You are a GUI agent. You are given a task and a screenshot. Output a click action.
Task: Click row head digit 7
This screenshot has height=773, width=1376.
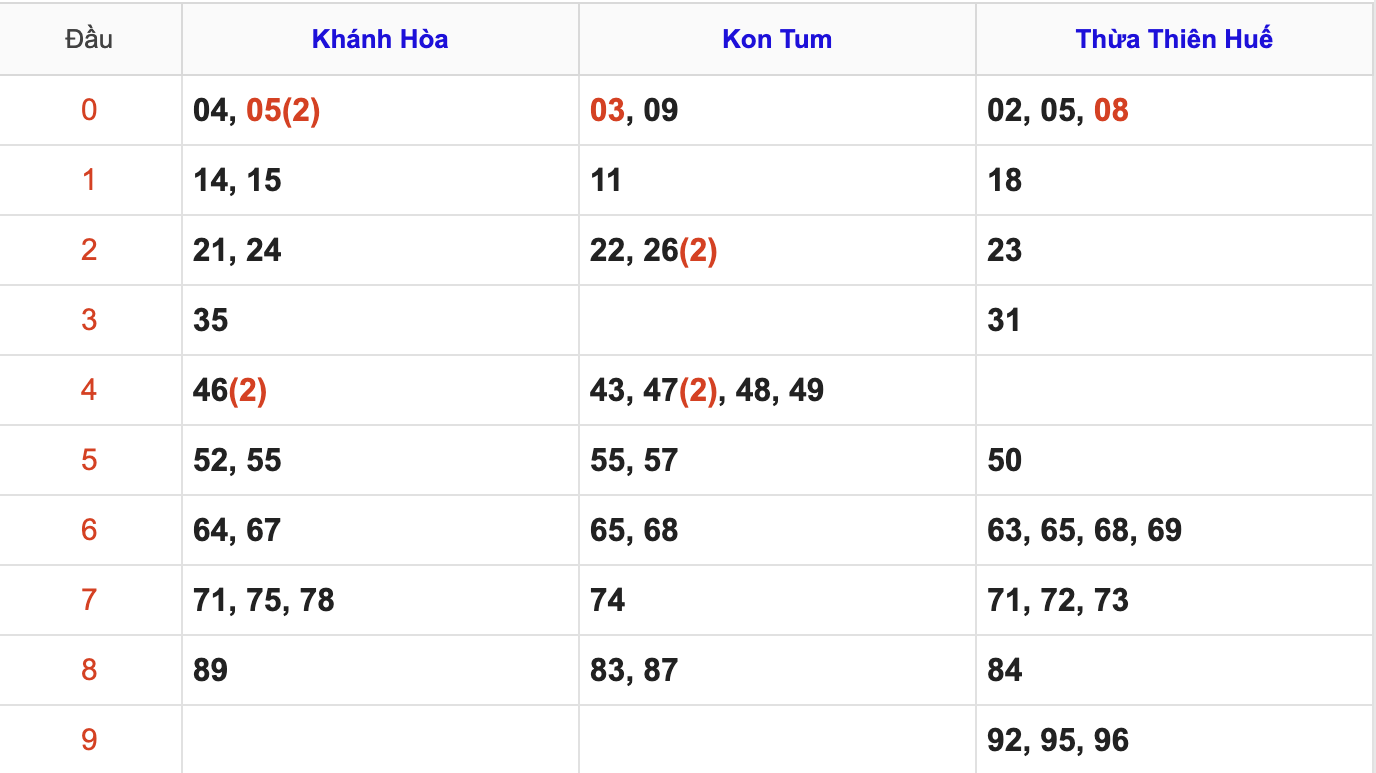point(89,600)
